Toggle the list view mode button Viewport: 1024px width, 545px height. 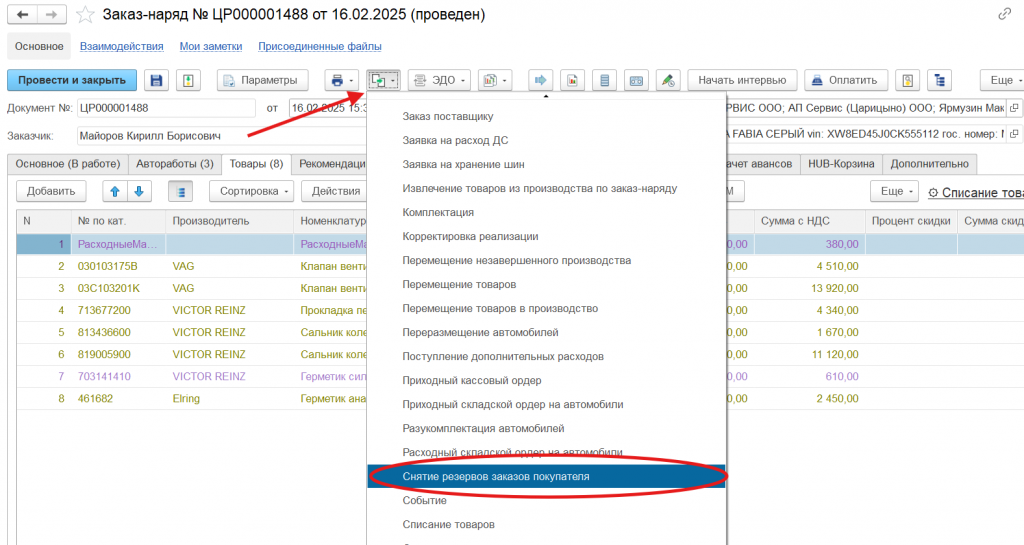180,190
